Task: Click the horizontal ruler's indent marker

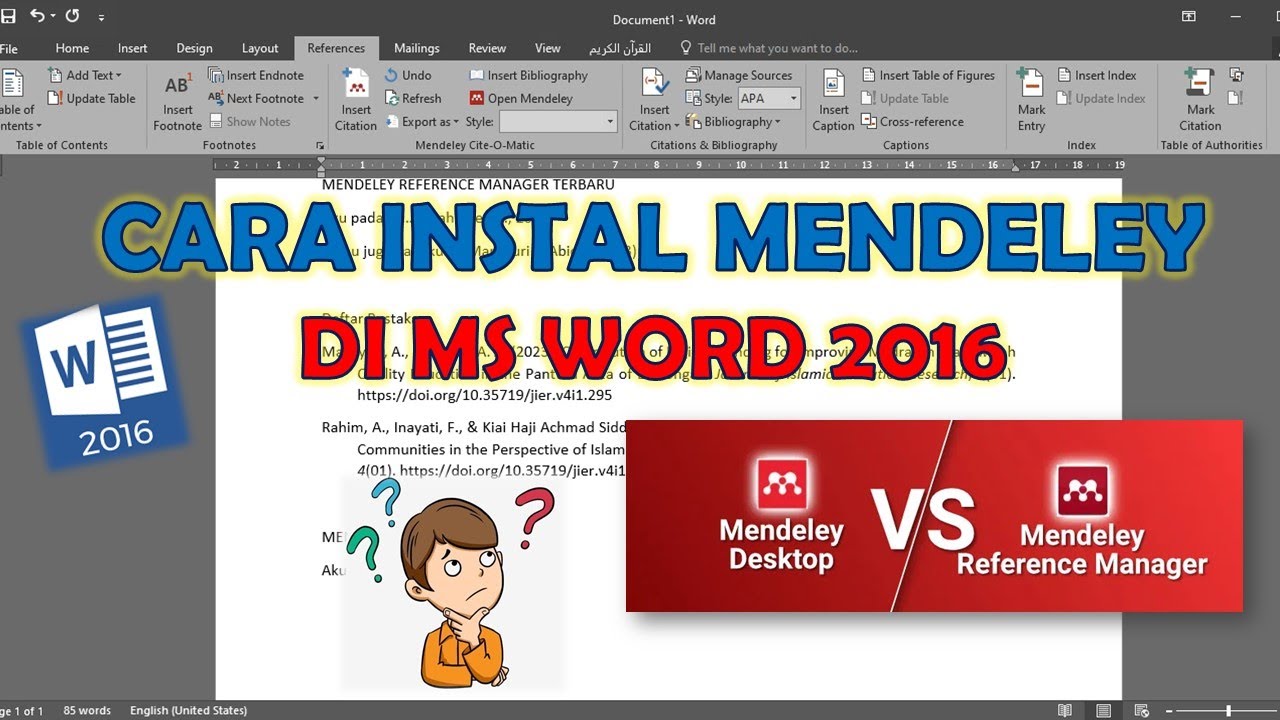Action: coord(320,165)
